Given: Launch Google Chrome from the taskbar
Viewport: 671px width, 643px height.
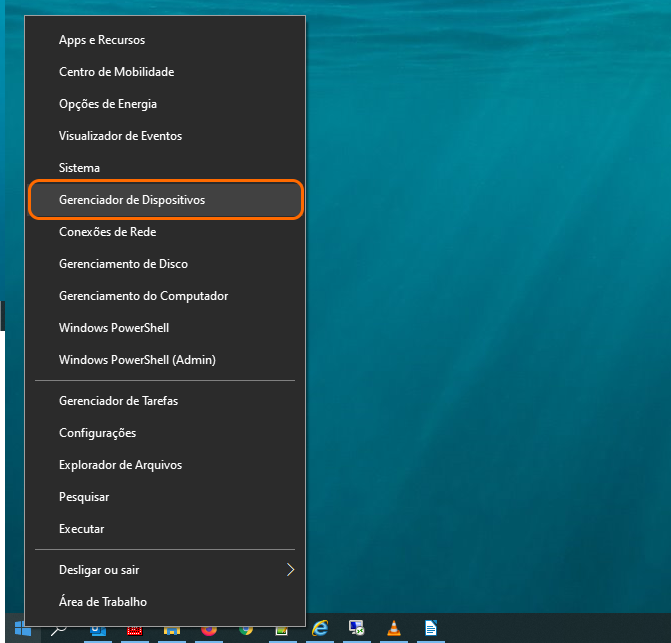Looking at the screenshot, I should [246, 630].
